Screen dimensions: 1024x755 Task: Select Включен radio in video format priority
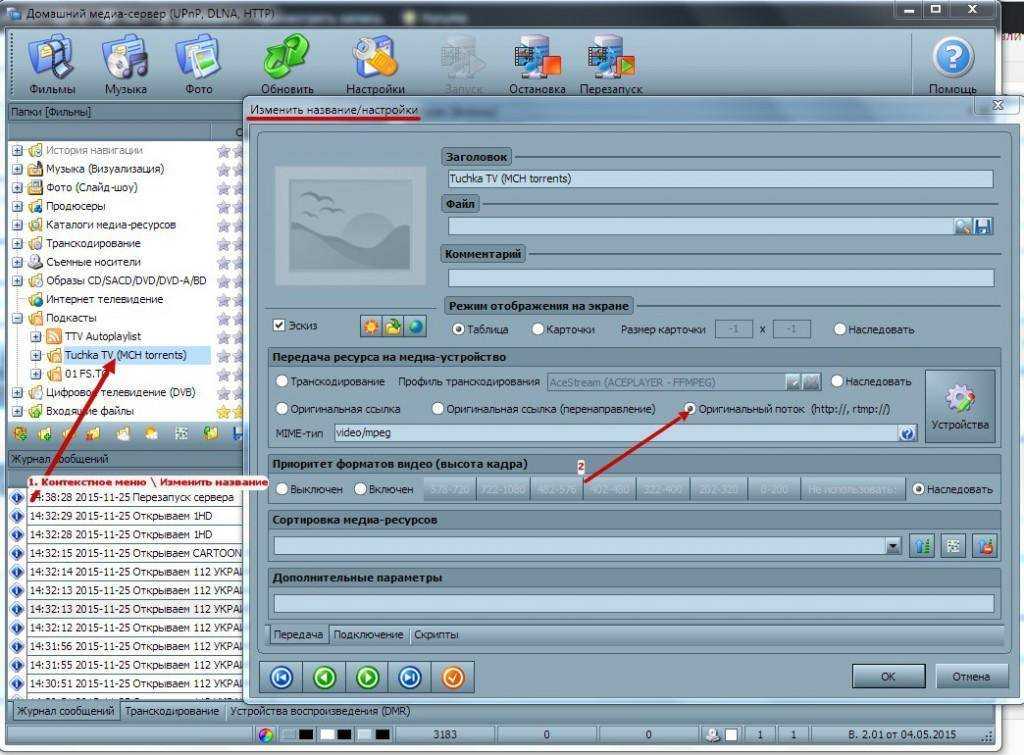click(360, 489)
